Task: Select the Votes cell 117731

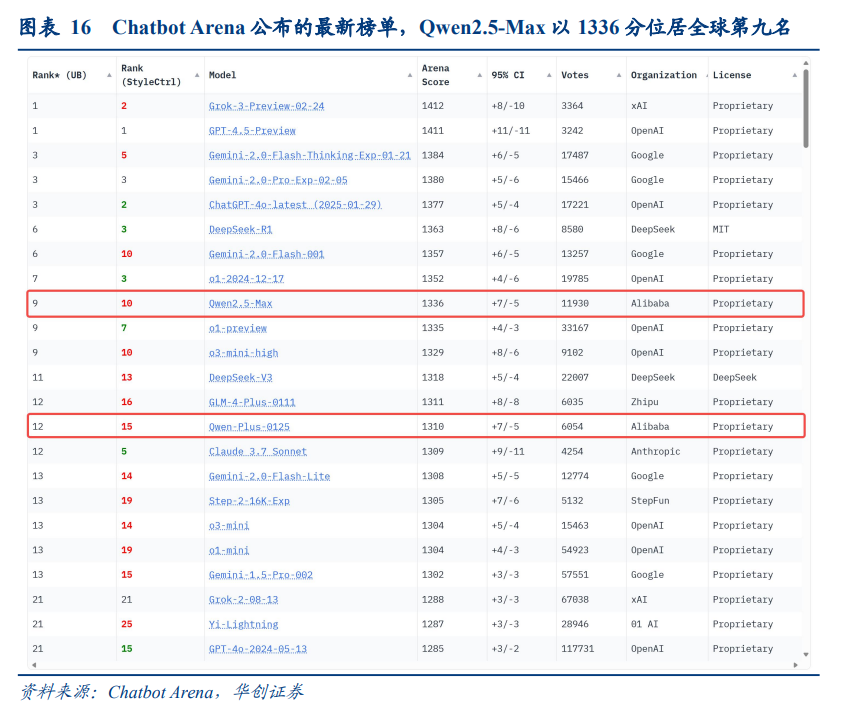Action: tap(577, 649)
